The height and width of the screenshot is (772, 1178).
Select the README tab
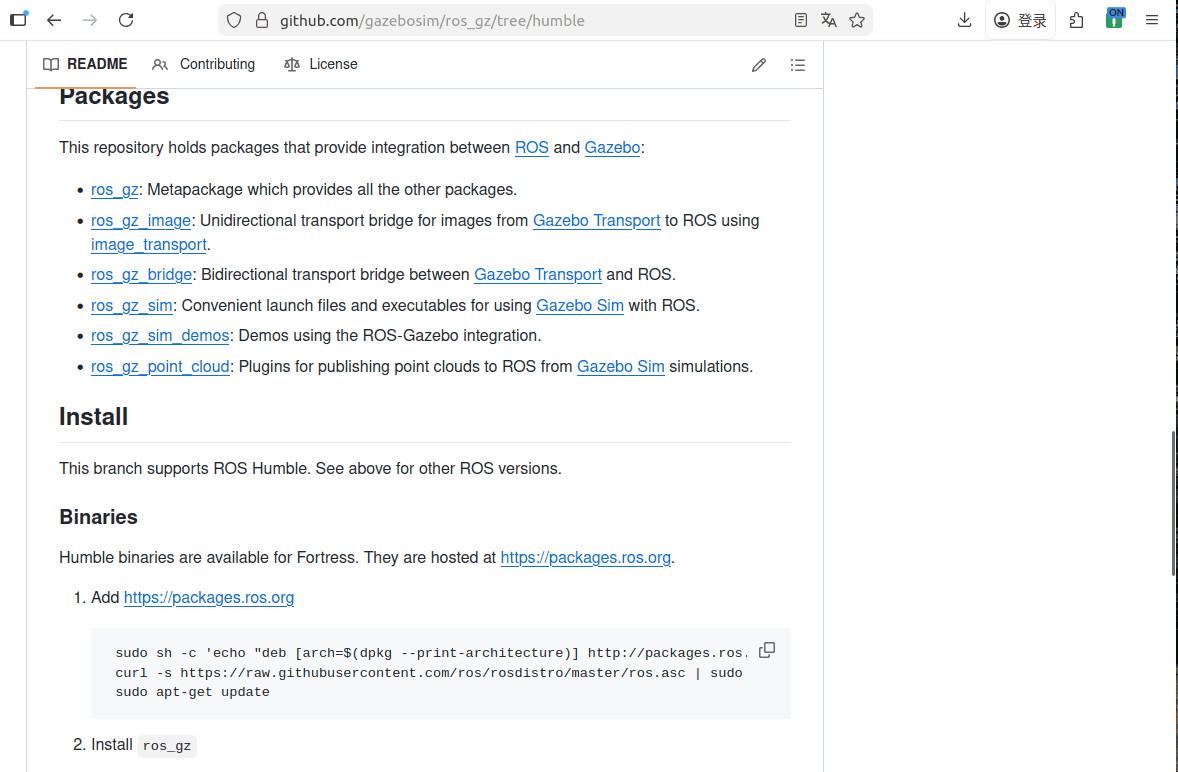tap(86, 64)
